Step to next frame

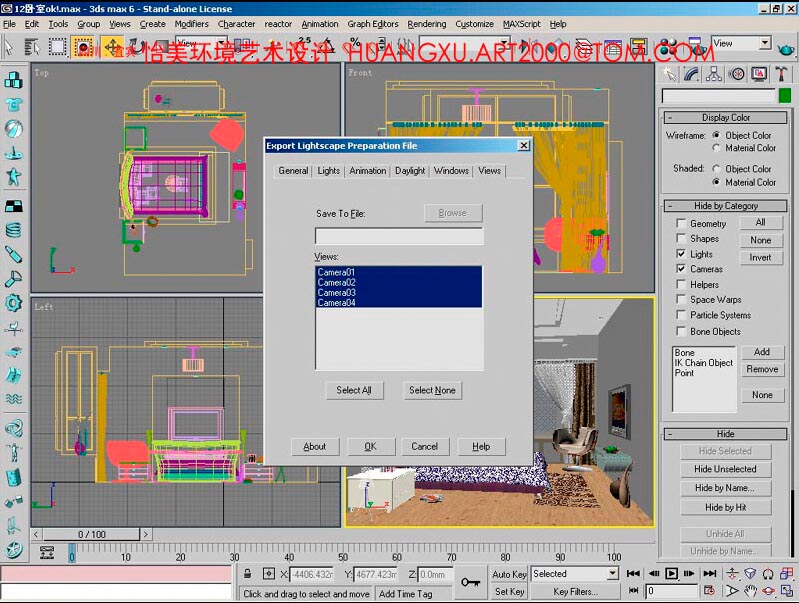(689, 573)
